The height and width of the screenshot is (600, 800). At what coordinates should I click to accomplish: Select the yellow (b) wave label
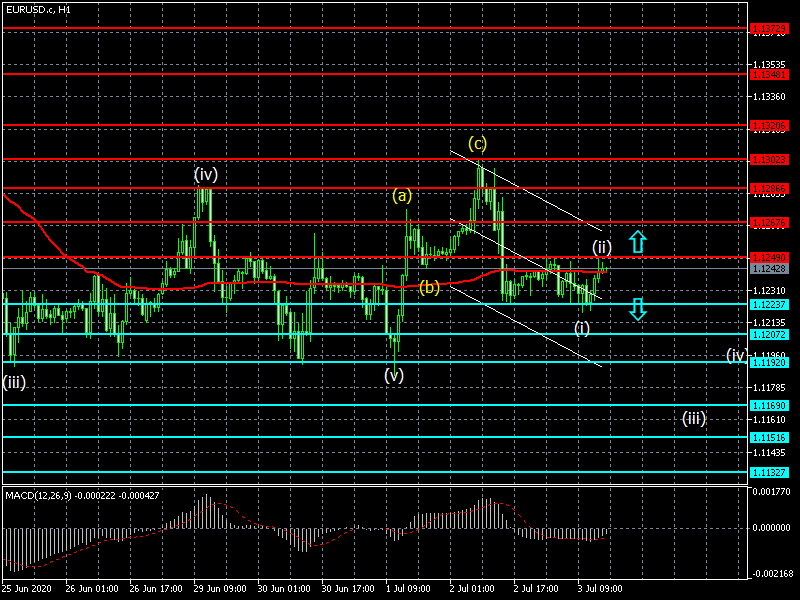click(430, 288)
